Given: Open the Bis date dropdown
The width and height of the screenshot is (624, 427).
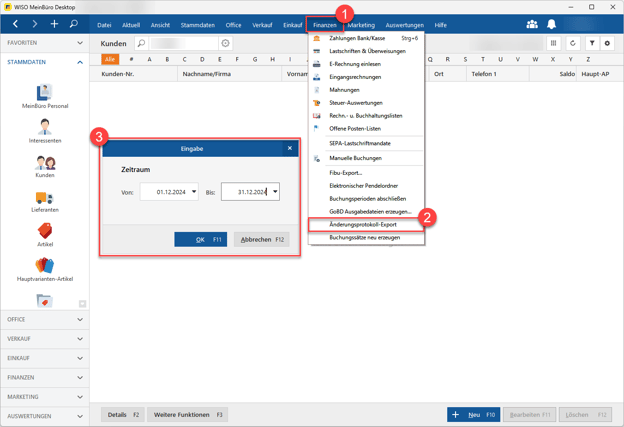Looking at the screenshot, I should coord(275,192).
